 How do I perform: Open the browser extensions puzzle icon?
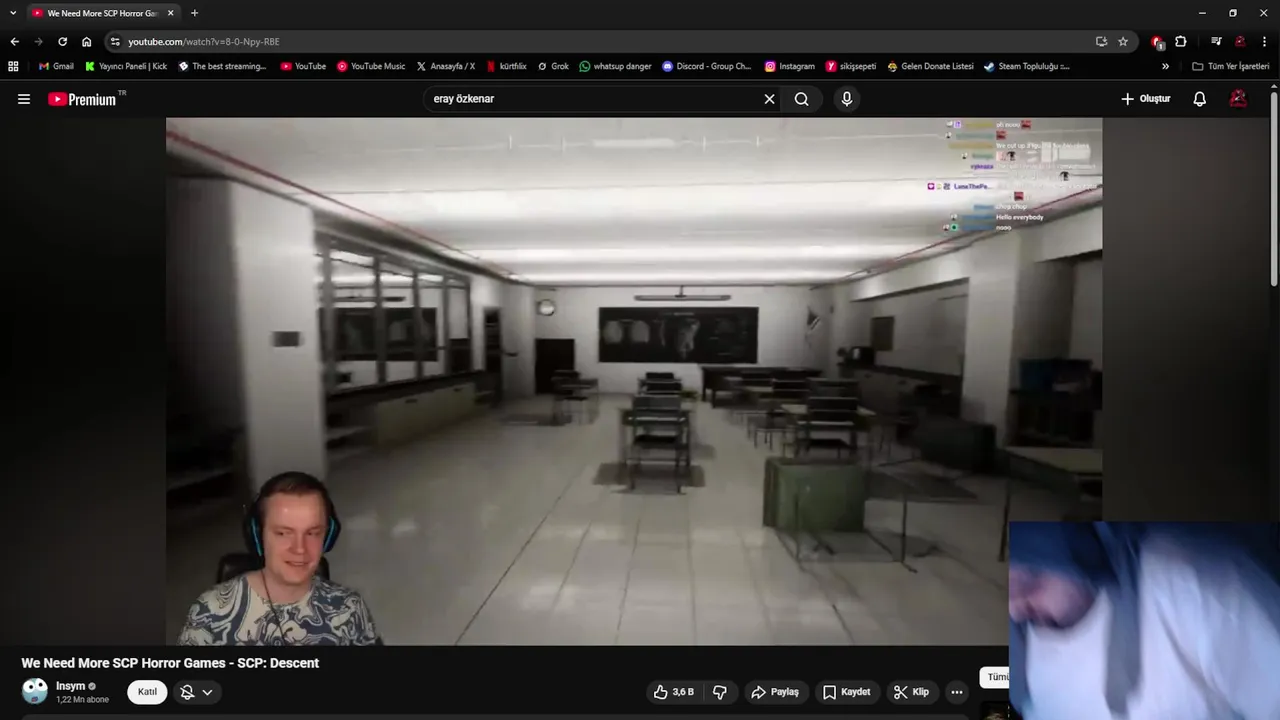point(1181,42)
